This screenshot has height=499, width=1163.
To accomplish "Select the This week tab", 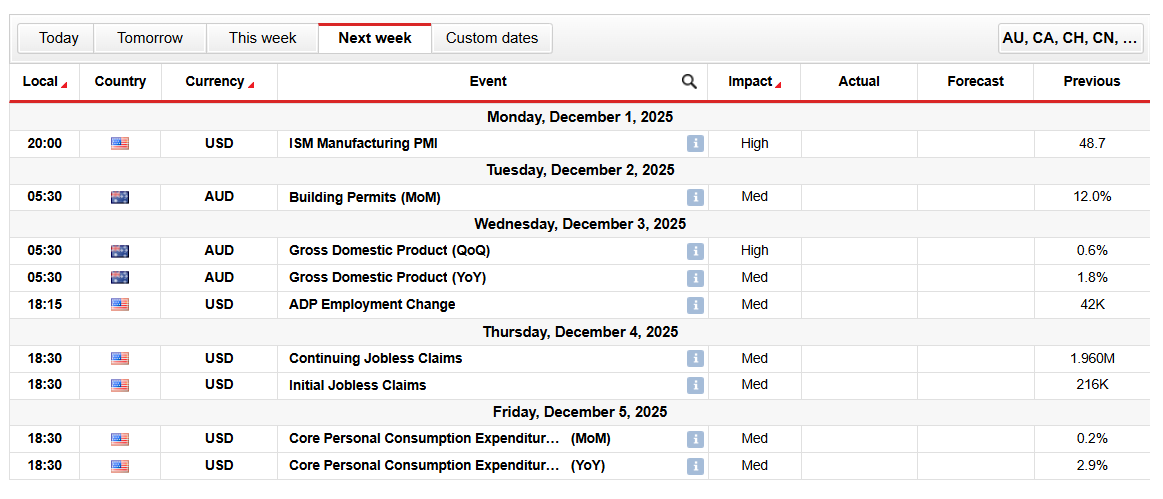I will (x=262, y=39).
